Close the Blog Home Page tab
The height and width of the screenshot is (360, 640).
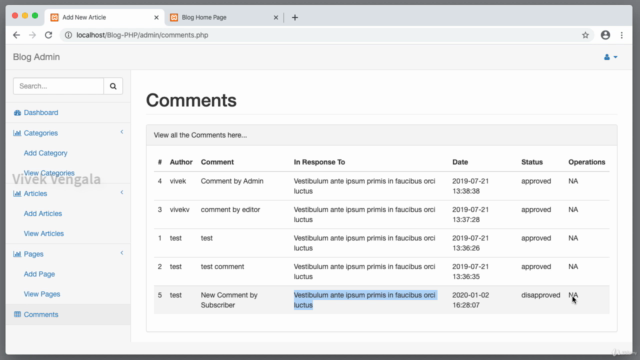point(276,18)
